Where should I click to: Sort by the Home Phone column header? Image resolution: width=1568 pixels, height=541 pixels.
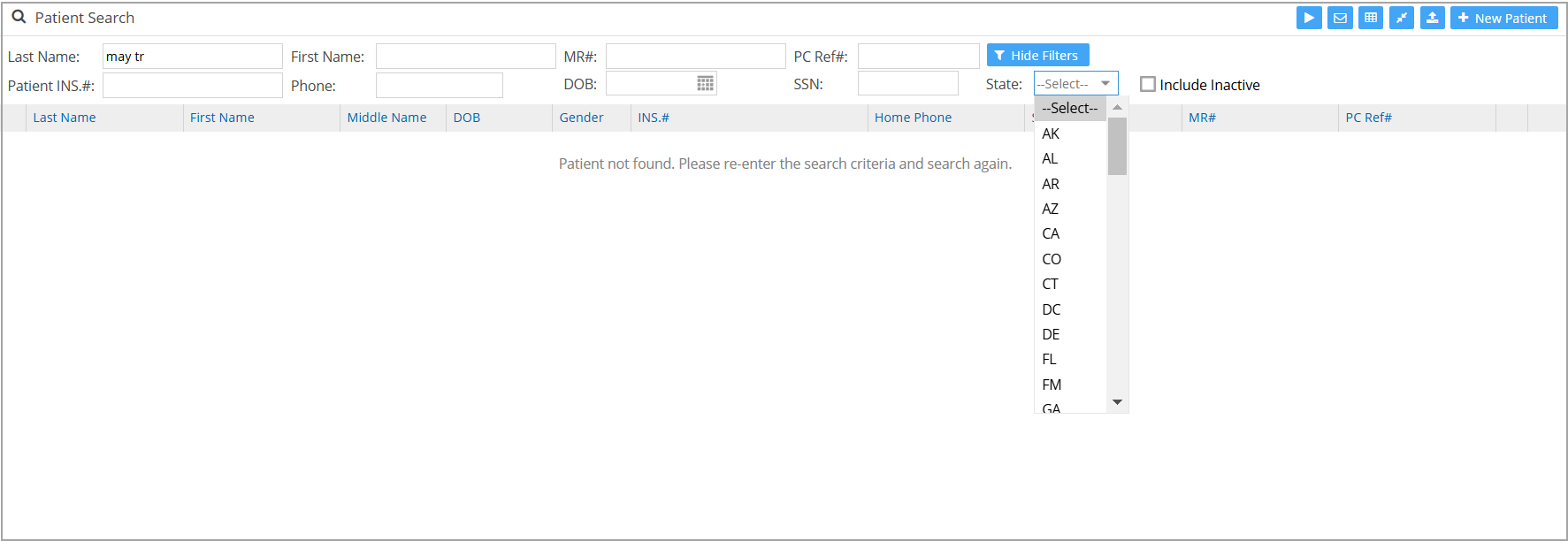pyautogui.click(x=913, y=118)
